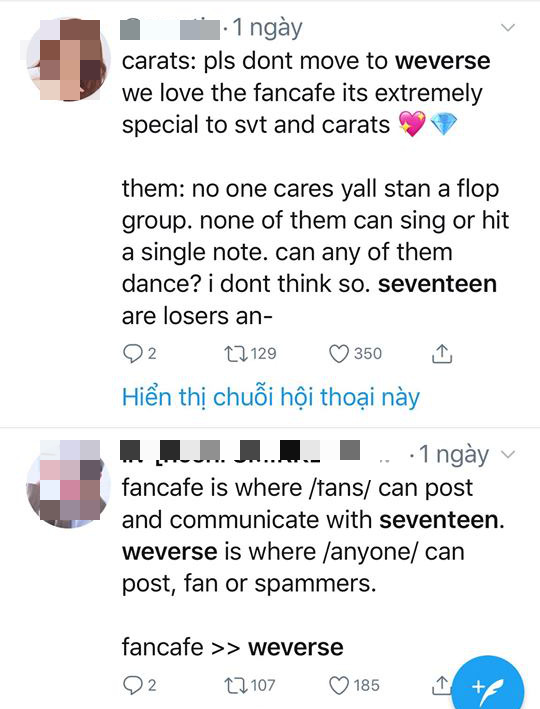Reply to the carats weverse tweet
This screenshot has height=709, width=540.
pyautogui.click(x=133, y=354)
